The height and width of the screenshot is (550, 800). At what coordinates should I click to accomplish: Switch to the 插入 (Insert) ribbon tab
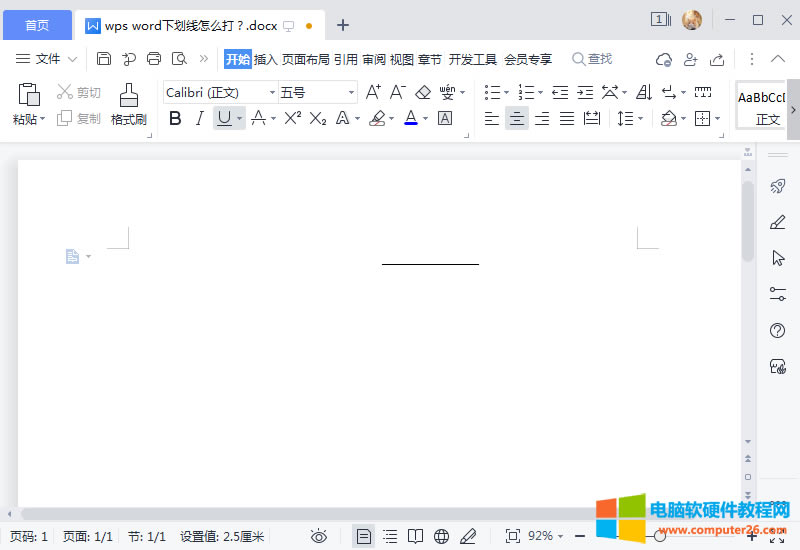[x=265, y=59]
